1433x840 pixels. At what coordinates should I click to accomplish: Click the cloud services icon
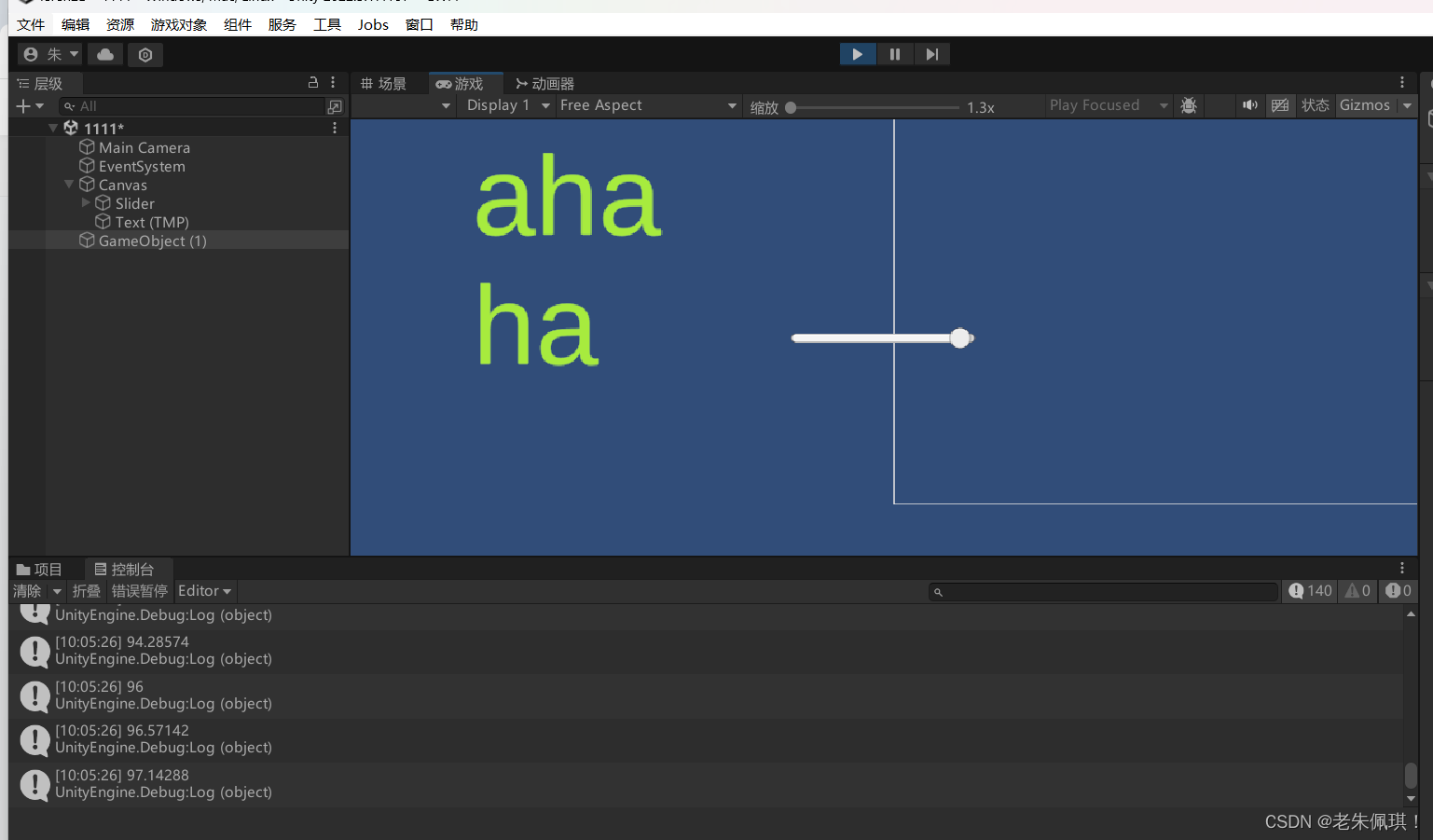coord(105,54)
